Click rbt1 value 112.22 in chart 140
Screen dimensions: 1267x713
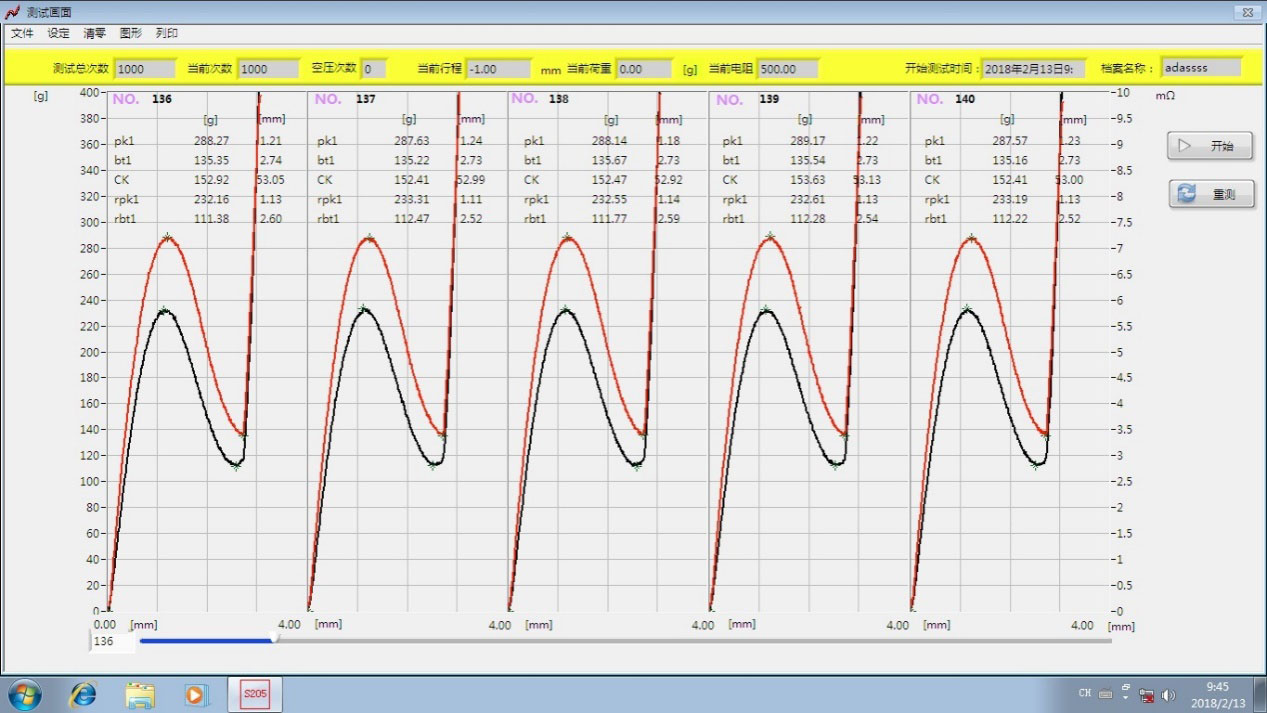[1008, 218]
